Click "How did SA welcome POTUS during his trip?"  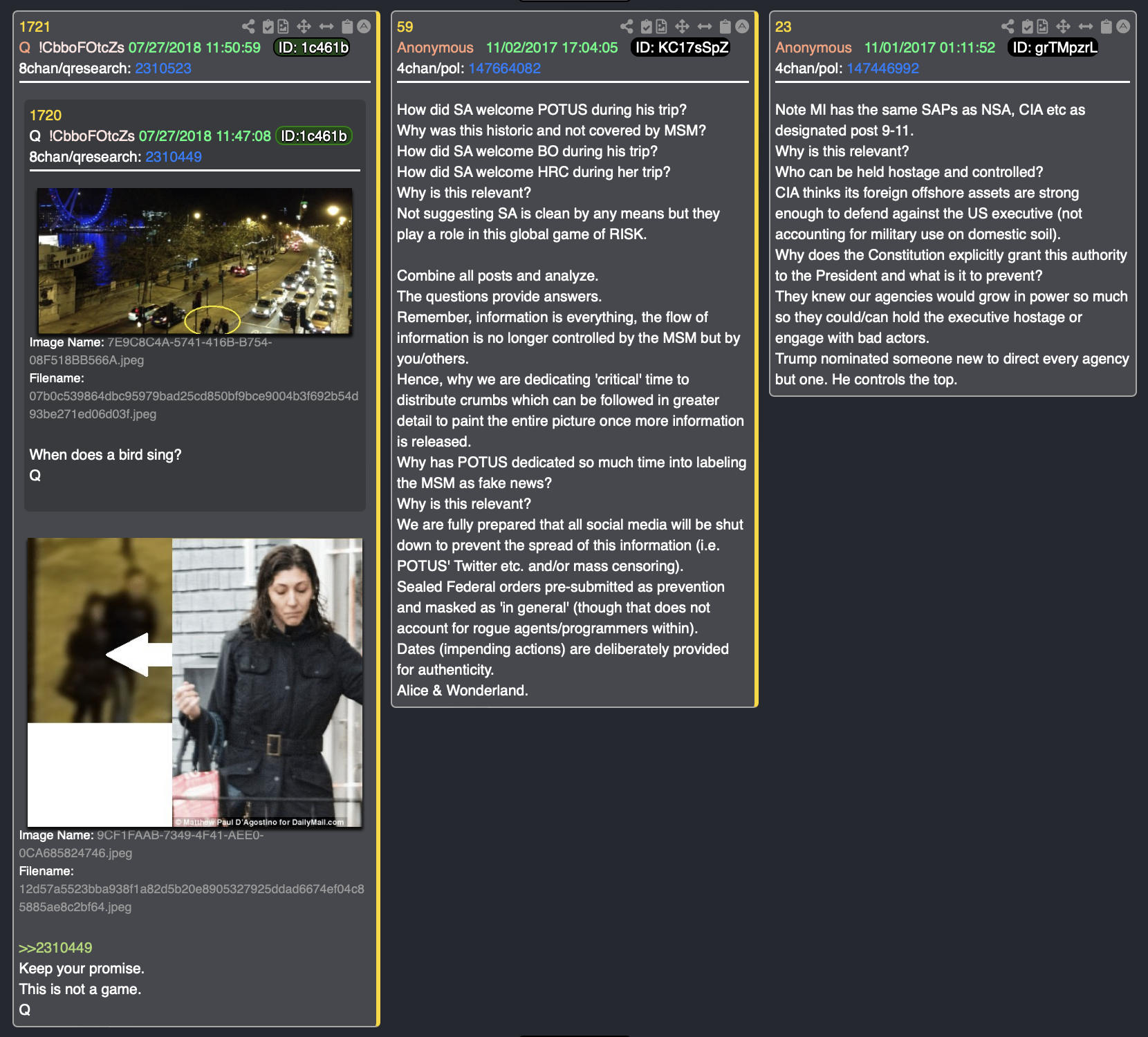coord(542,110)
